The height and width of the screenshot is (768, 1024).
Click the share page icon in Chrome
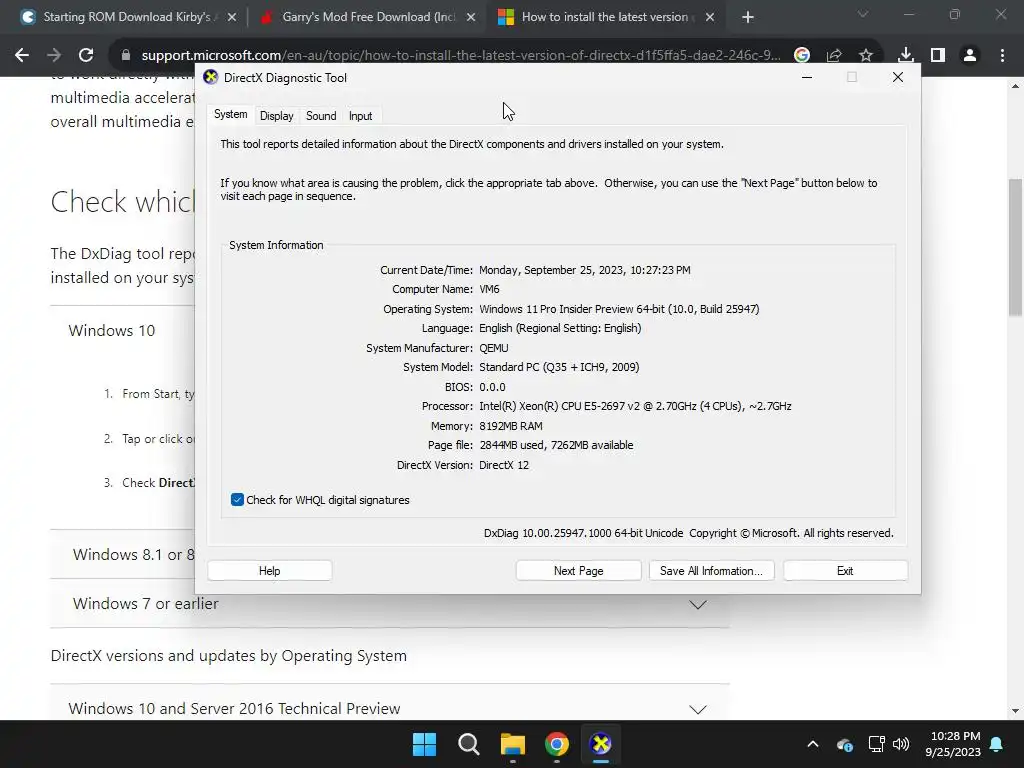pos(834,56)
